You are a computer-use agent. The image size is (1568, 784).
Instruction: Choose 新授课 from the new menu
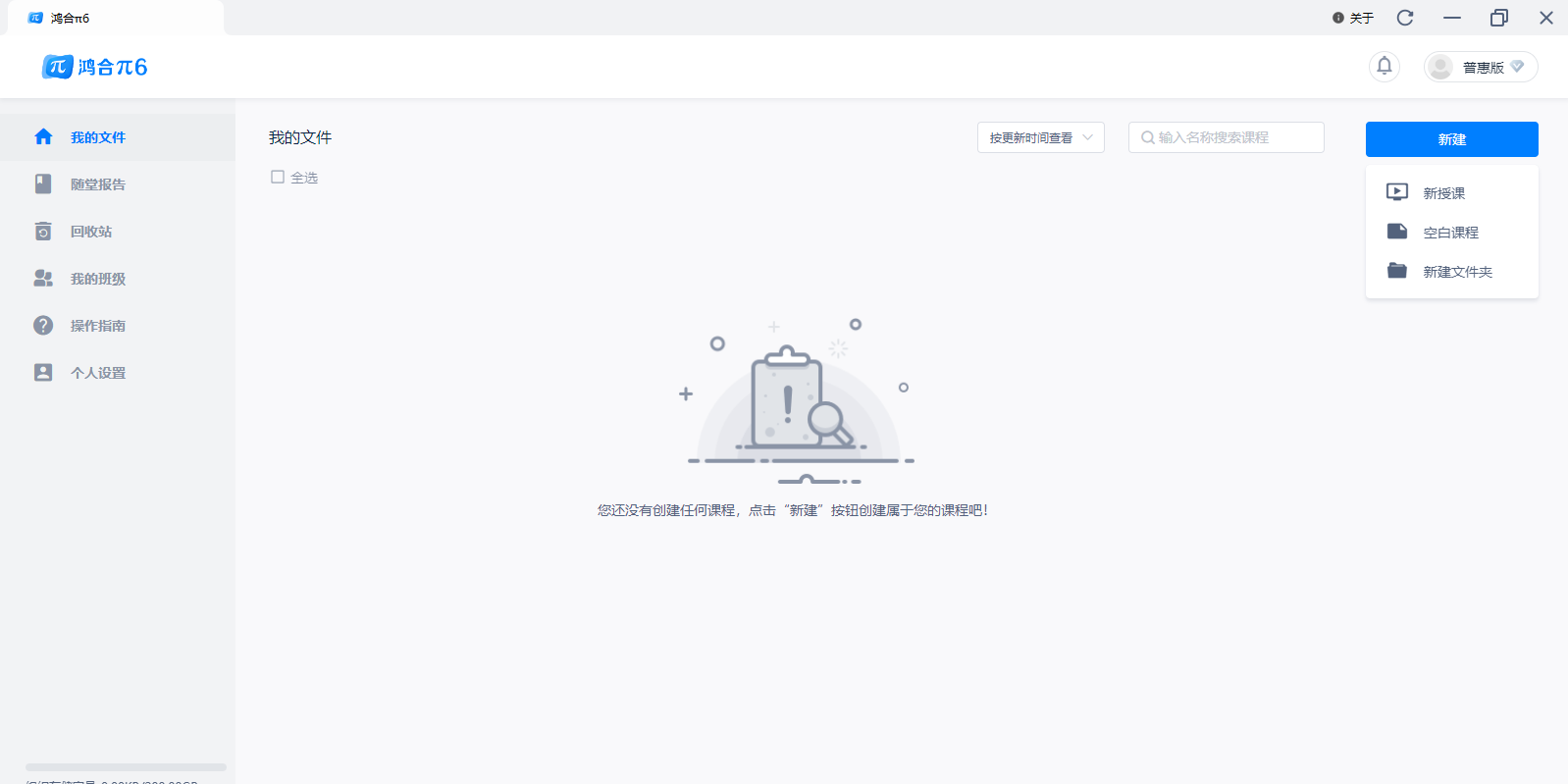[1443, 193]
